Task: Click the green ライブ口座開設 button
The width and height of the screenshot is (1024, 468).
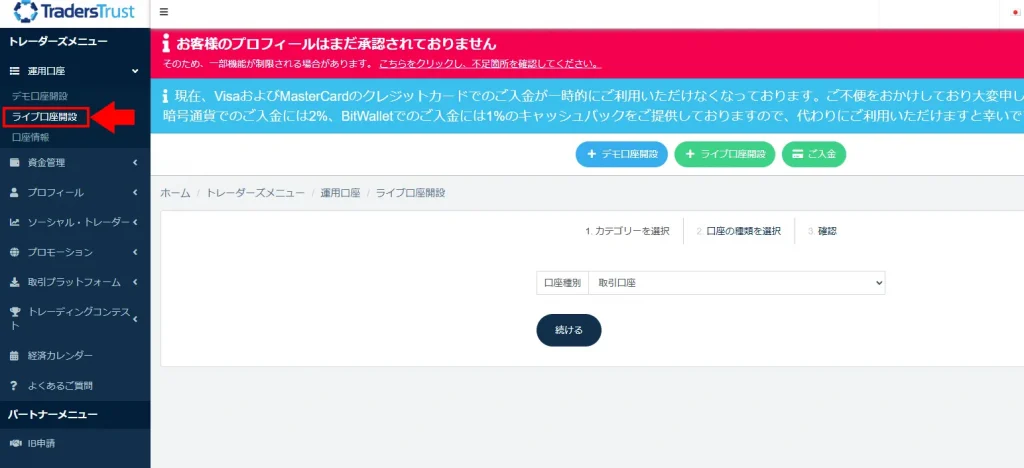Action: (x=724, y=155)
